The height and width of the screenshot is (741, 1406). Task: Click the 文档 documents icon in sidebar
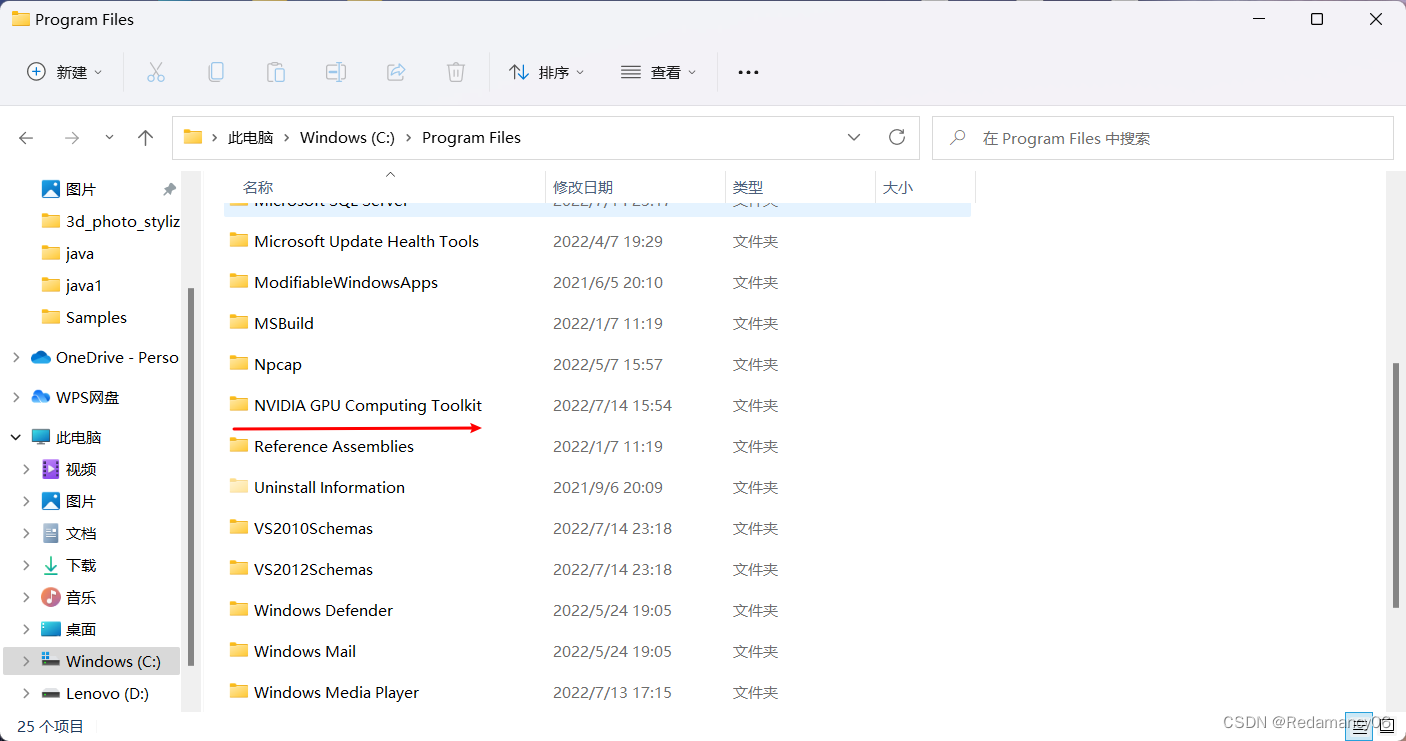(x=51, y=533)
